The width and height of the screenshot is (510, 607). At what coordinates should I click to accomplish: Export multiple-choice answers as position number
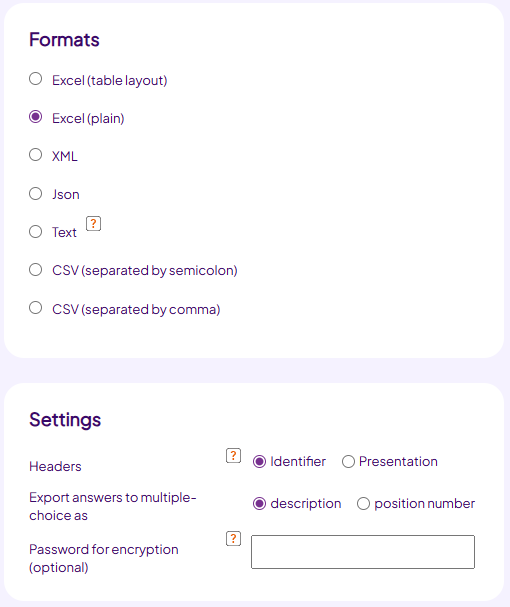click(363, 504)
